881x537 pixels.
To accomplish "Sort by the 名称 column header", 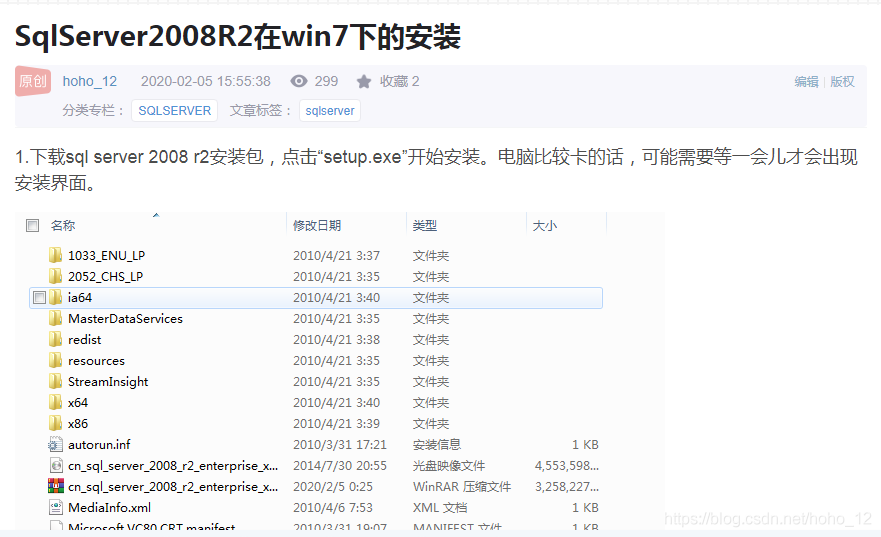I will (63, 226).
